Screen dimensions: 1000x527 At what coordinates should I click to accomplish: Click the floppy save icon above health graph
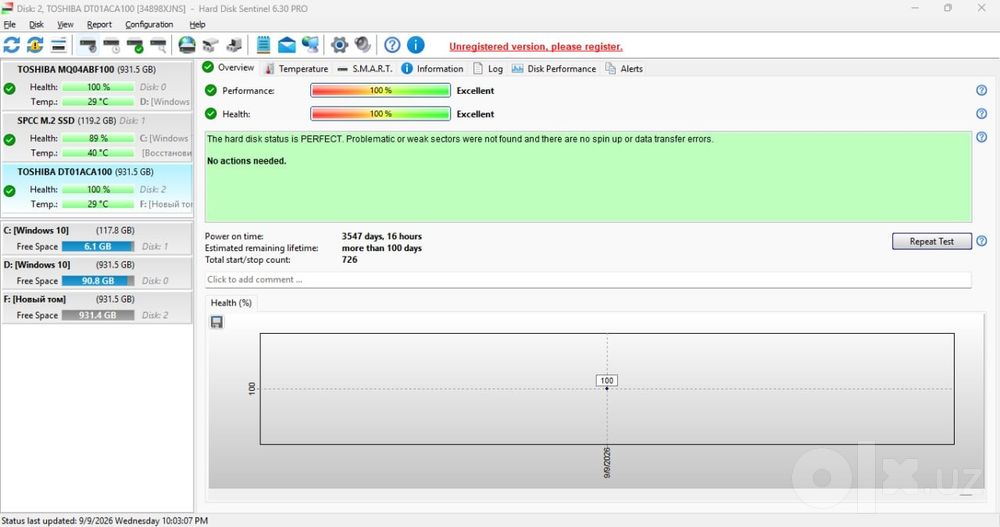pyautogui.click(x=217, y=322)
